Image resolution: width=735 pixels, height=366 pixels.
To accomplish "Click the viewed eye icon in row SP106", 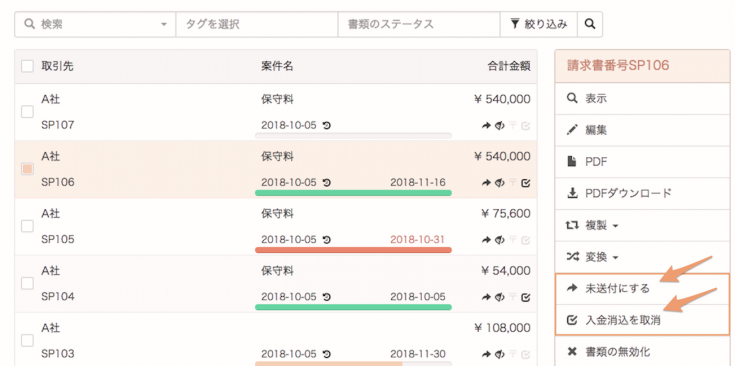I will (x=499, y=183).
